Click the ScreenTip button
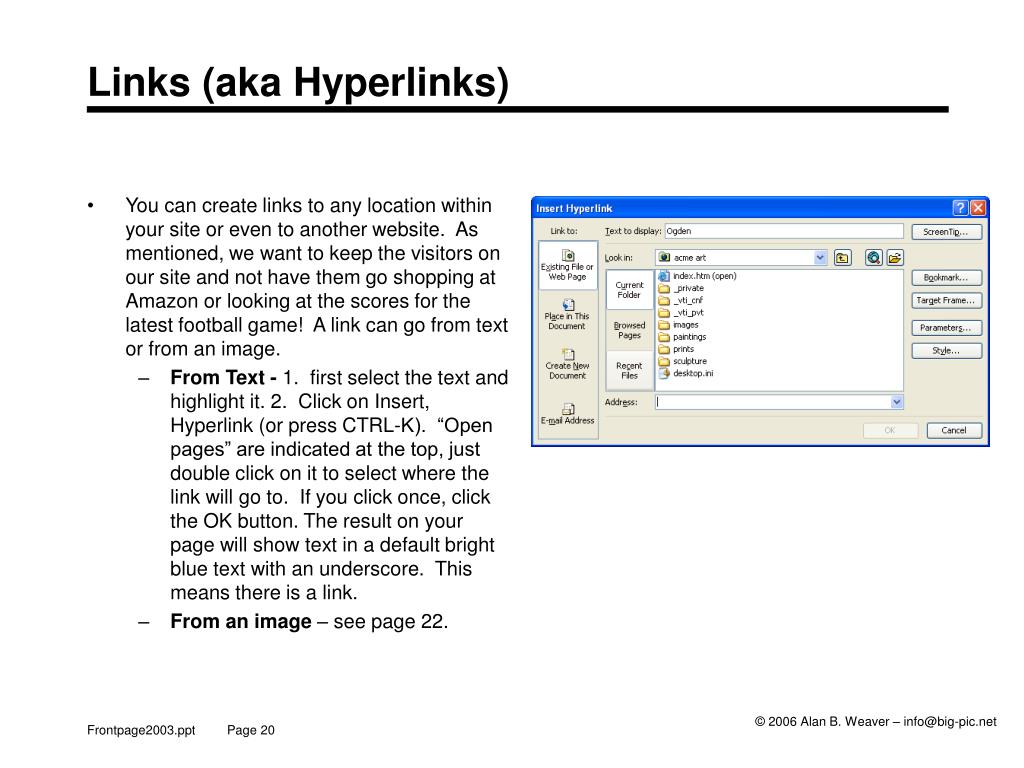Screen dimensions: 1024x768 coord(947,232)
